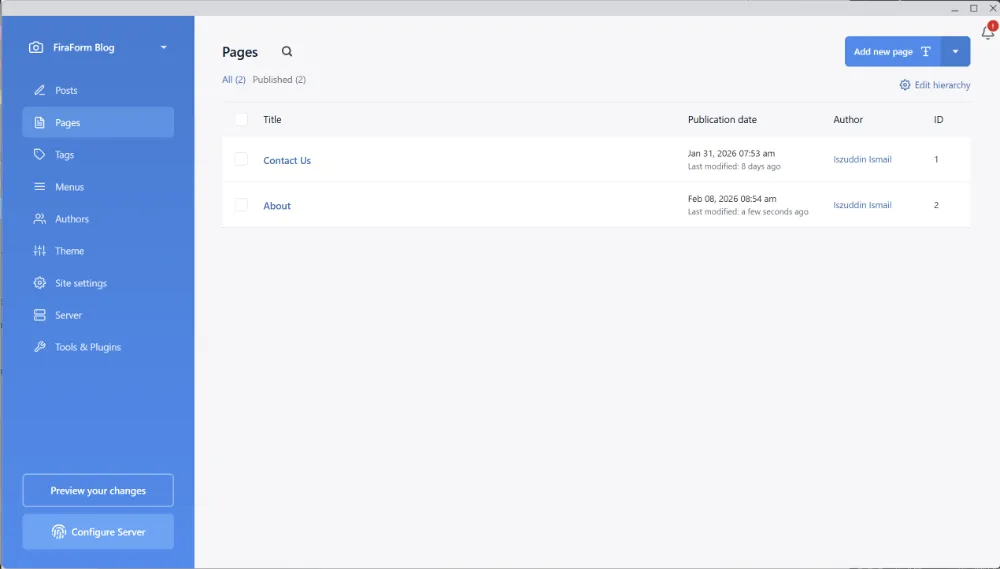Open the About page

pos(277,206)
